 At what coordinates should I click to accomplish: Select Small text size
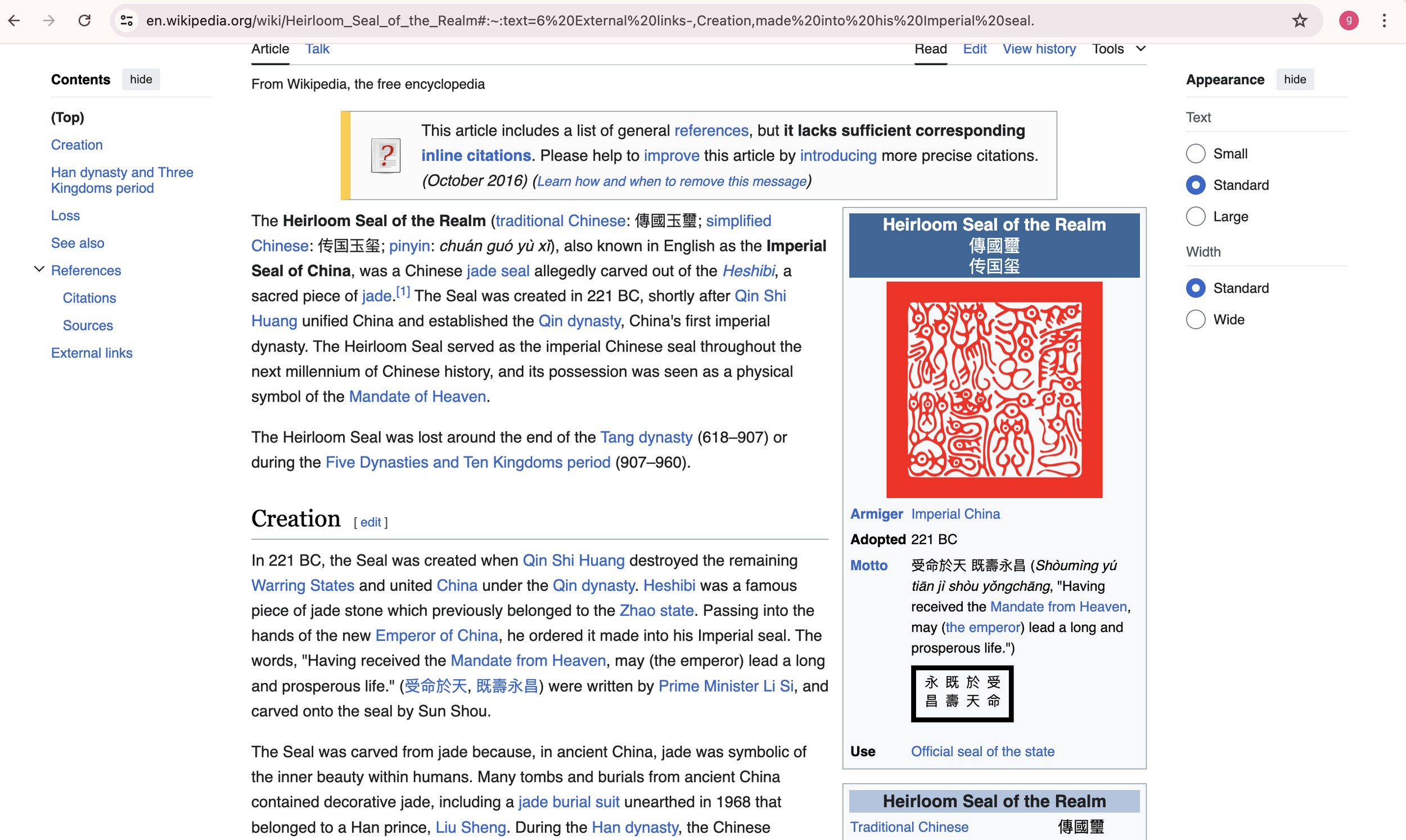pos(1196,153)
